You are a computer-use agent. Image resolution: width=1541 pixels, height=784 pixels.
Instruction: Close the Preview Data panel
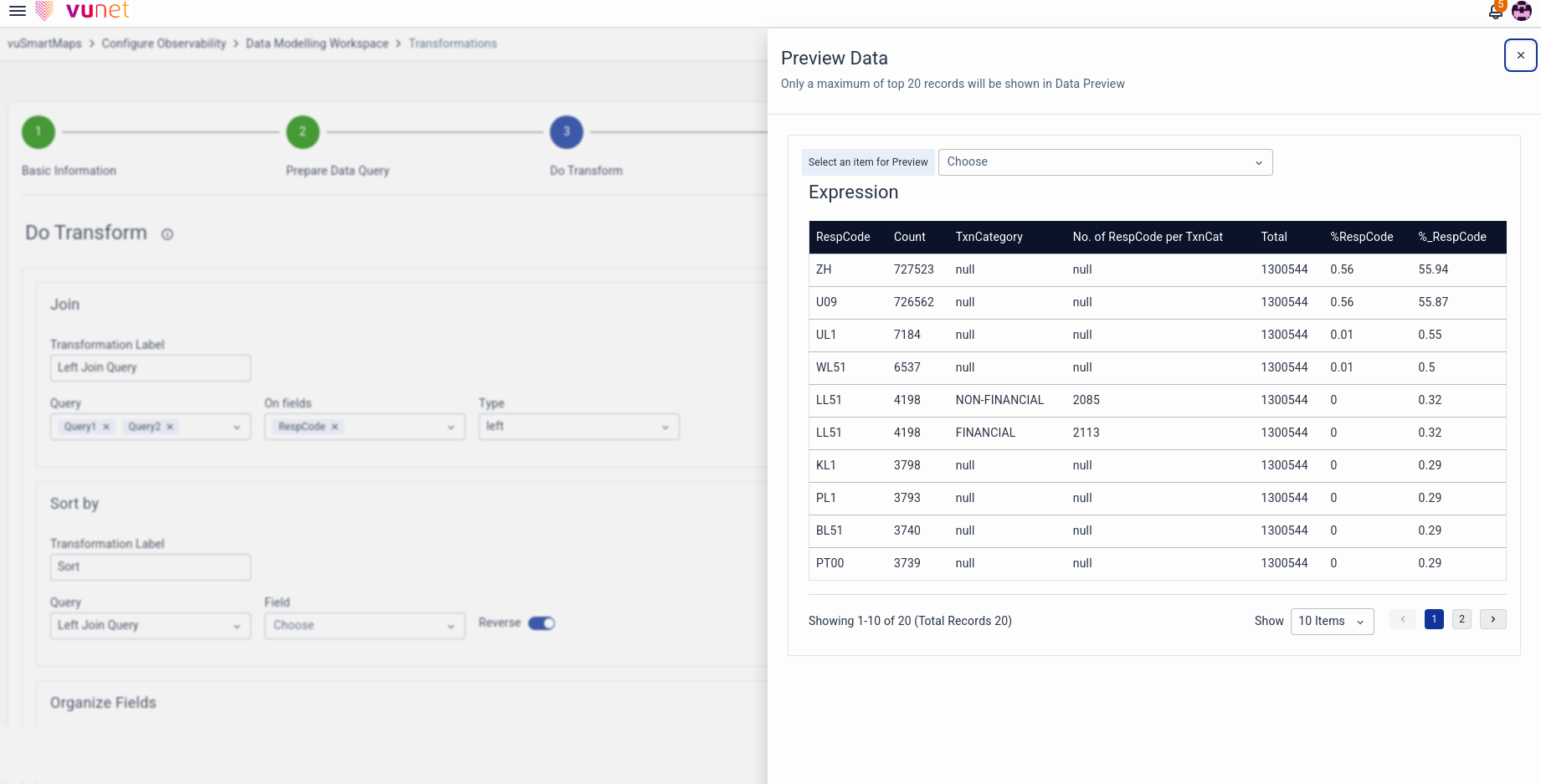[1520, 55]
